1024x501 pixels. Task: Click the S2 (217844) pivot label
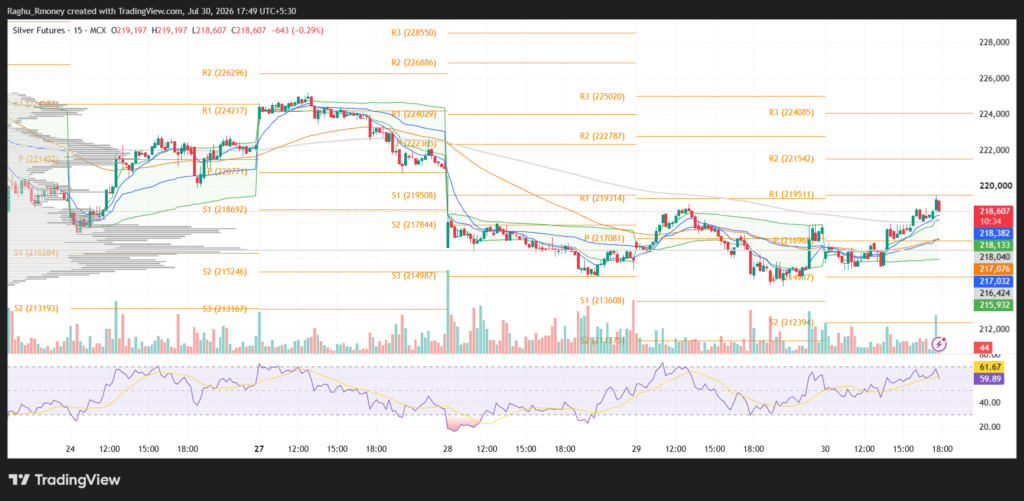pos(413,224)
